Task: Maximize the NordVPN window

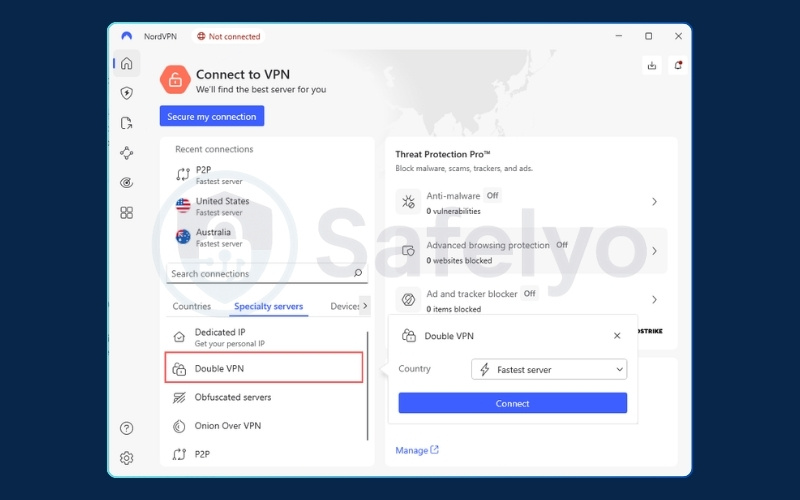Action: 648,36
